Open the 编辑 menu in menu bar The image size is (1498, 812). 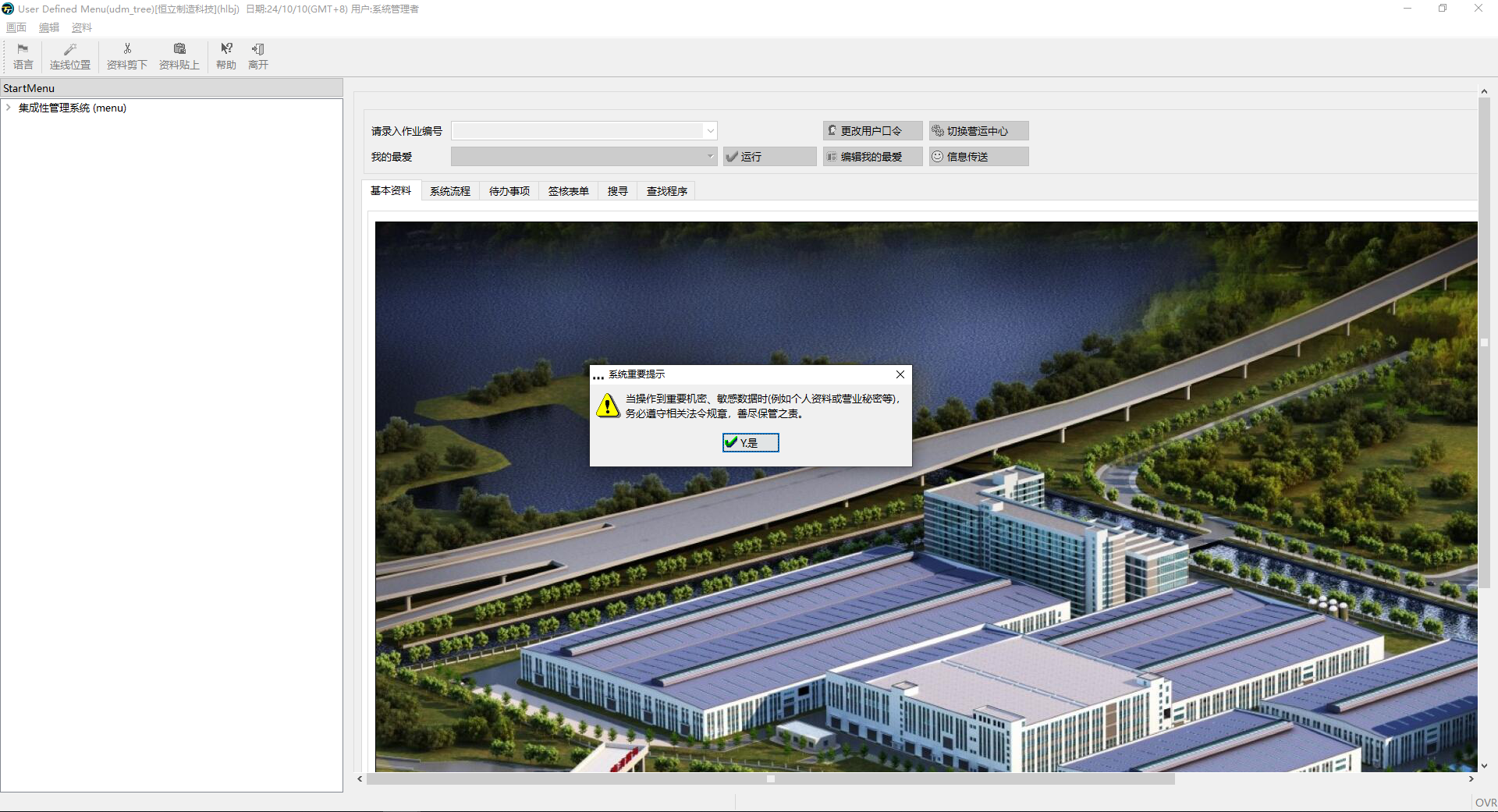49,27
